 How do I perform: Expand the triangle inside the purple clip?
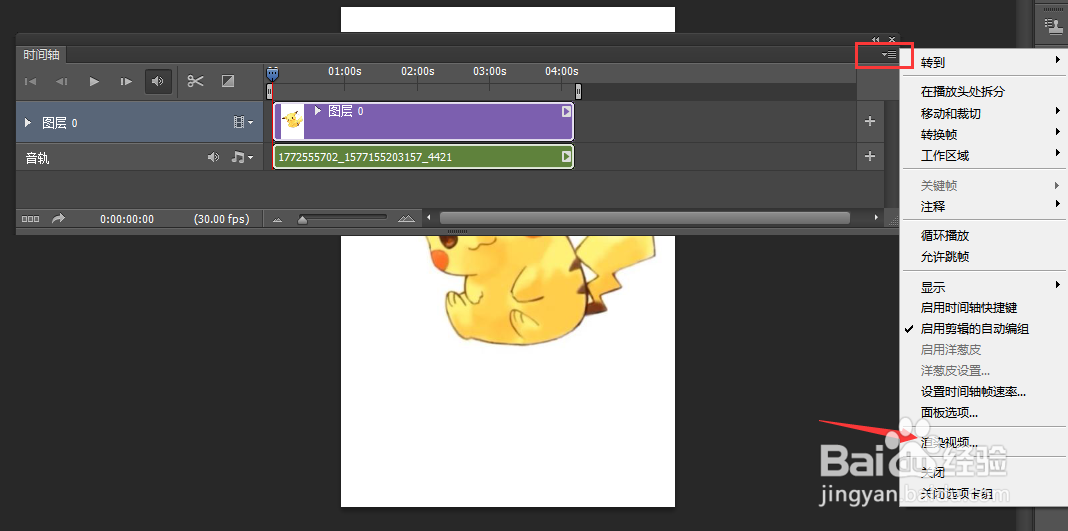pyautogui.click(x=317, y=110)
